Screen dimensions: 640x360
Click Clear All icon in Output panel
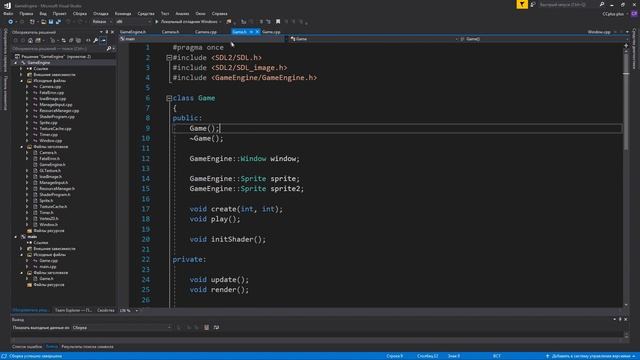click(x=207, y=327)
